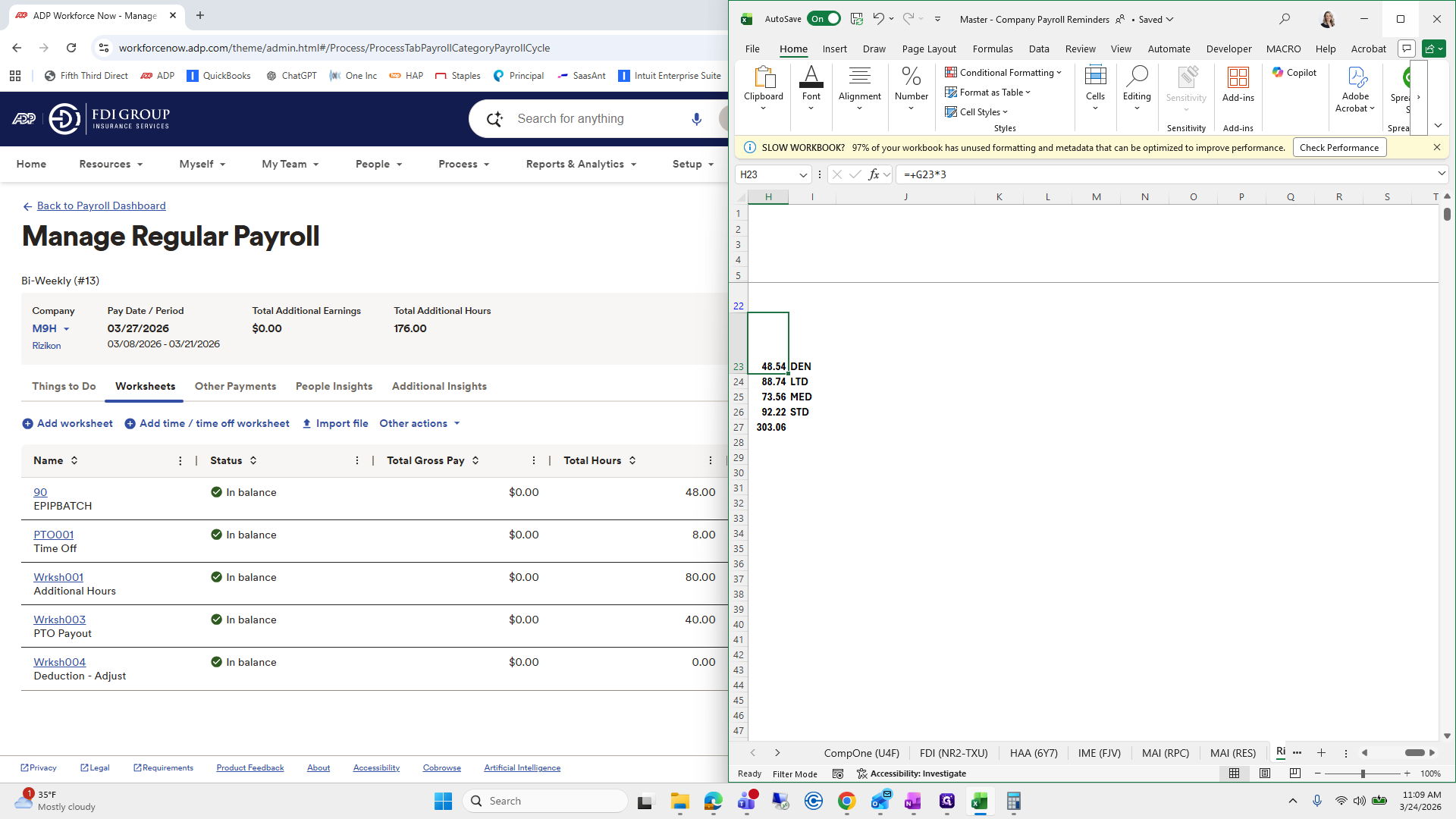The height and width of the screenshot is (819, 1456).
Task: Click the voice search microphone in ADP search
Action: tap(696, 119)
